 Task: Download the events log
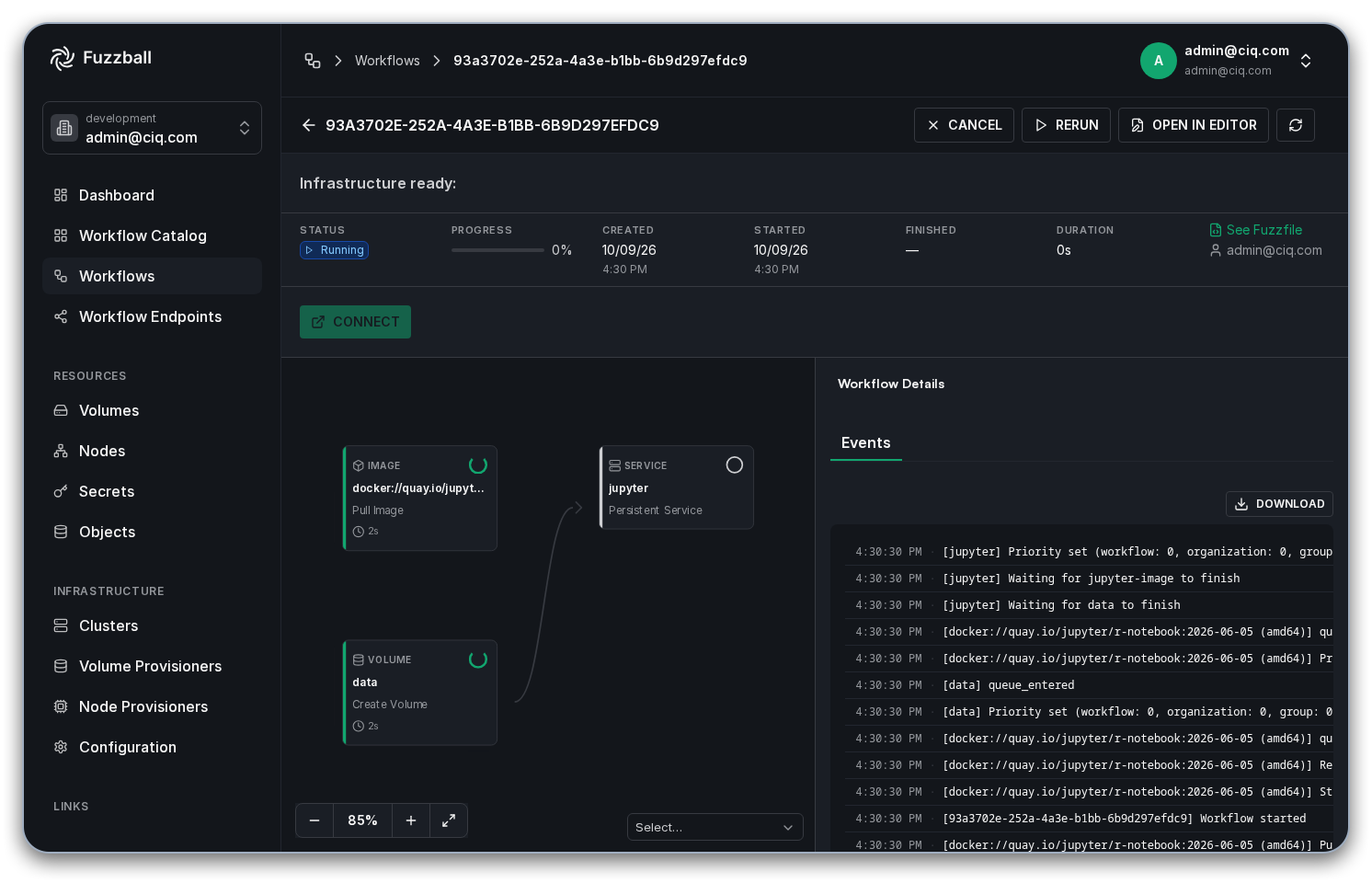coord(1279,504)
